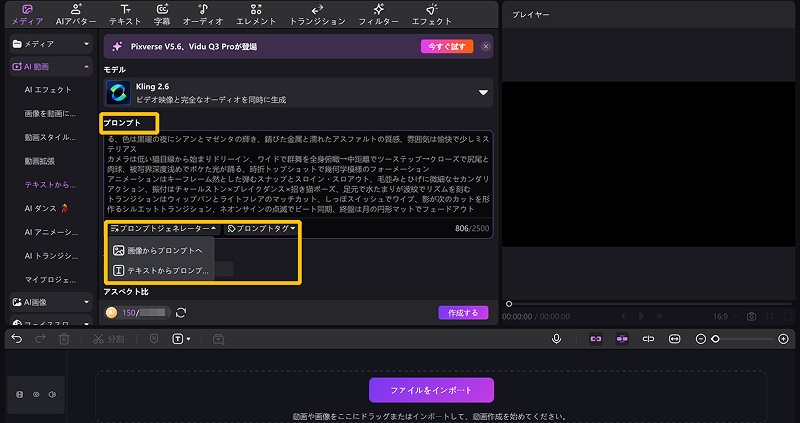The image size is (800, 423).
Task: Toggle the track lock icon
Action: [x=19, y=394]
